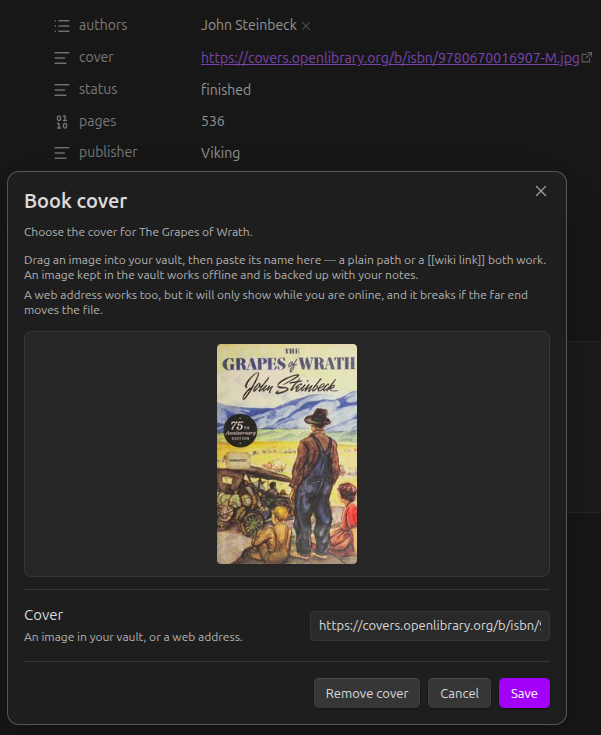Remove John Steinbeck from authors
The image size is (601, 735).
(306, 26)
